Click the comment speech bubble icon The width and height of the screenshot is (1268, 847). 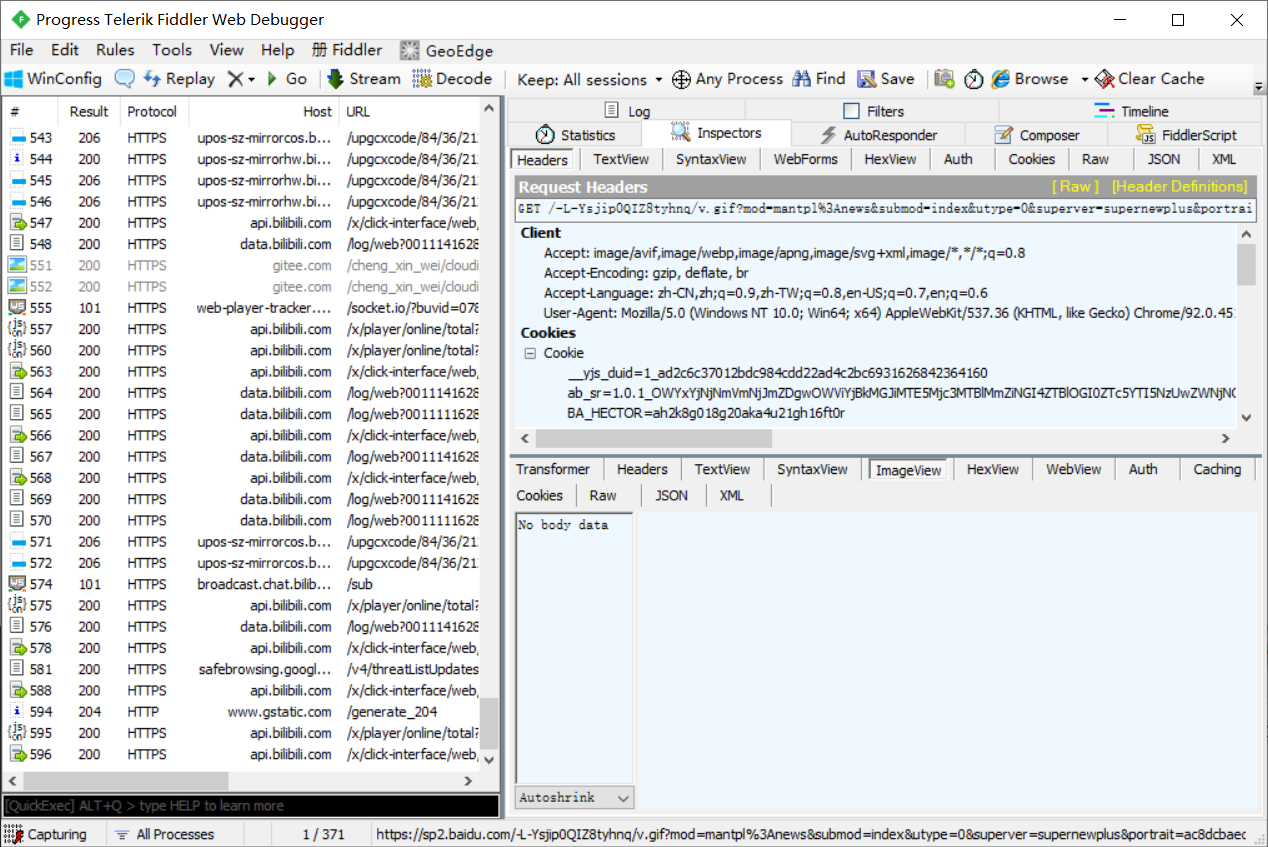125,79
